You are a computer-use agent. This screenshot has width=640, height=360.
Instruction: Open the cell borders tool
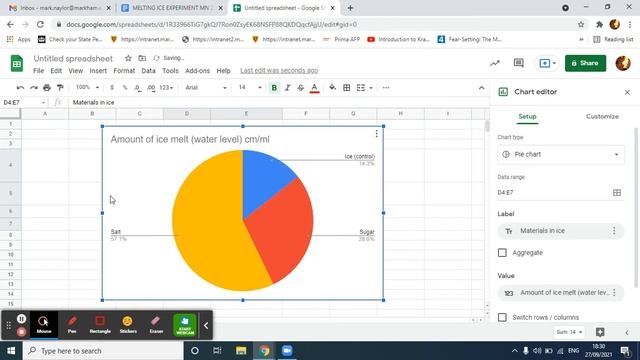click(347, 88)
